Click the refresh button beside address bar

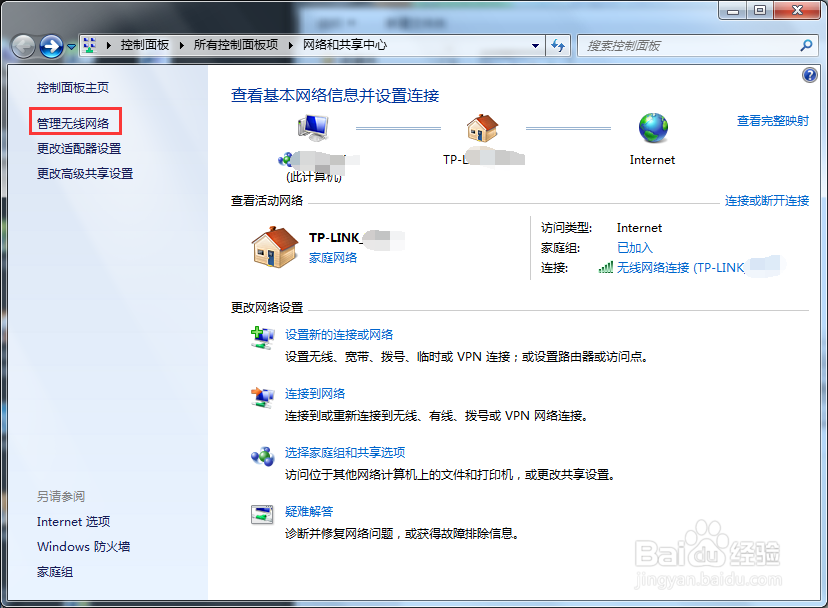[x=558, y=46]
